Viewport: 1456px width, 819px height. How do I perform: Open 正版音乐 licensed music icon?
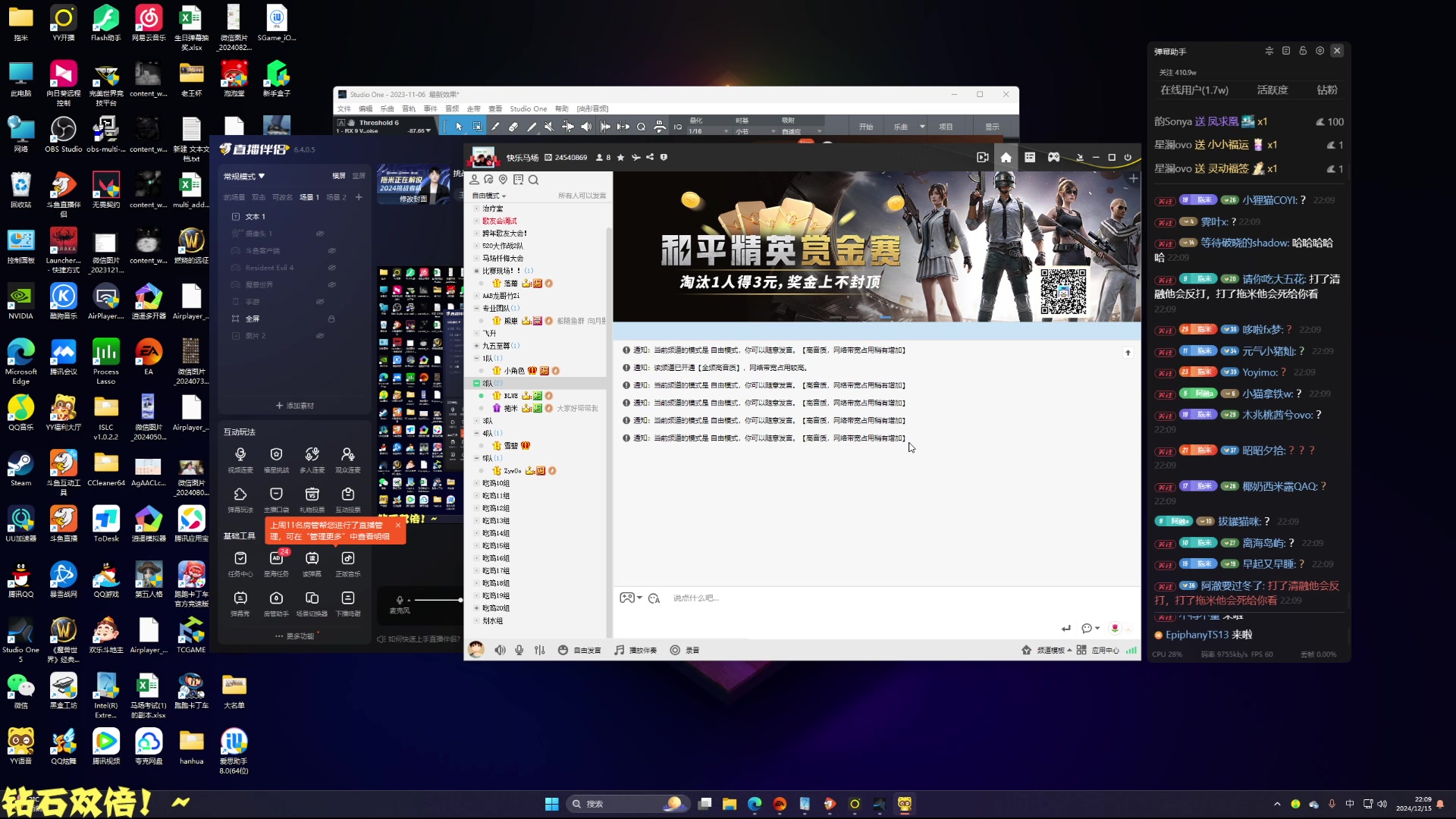pos(347,563)
